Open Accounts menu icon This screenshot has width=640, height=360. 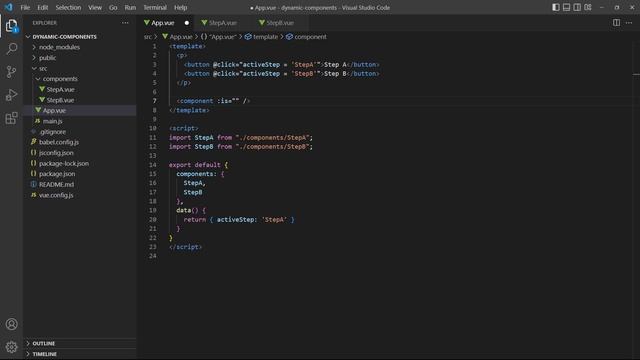pos(11,324)
